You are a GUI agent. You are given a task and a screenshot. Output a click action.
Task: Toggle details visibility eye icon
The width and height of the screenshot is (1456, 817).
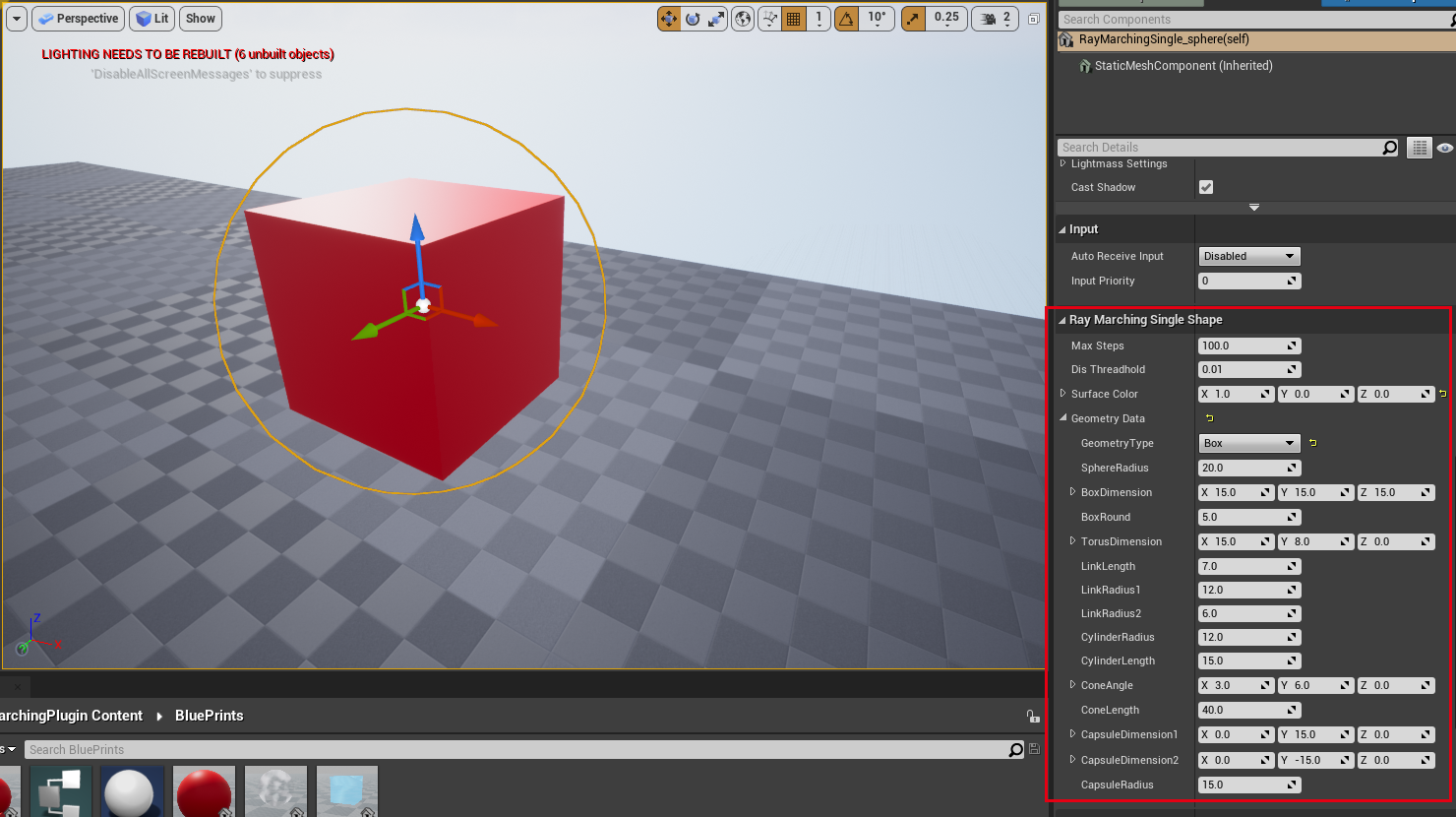(1444, 148)
